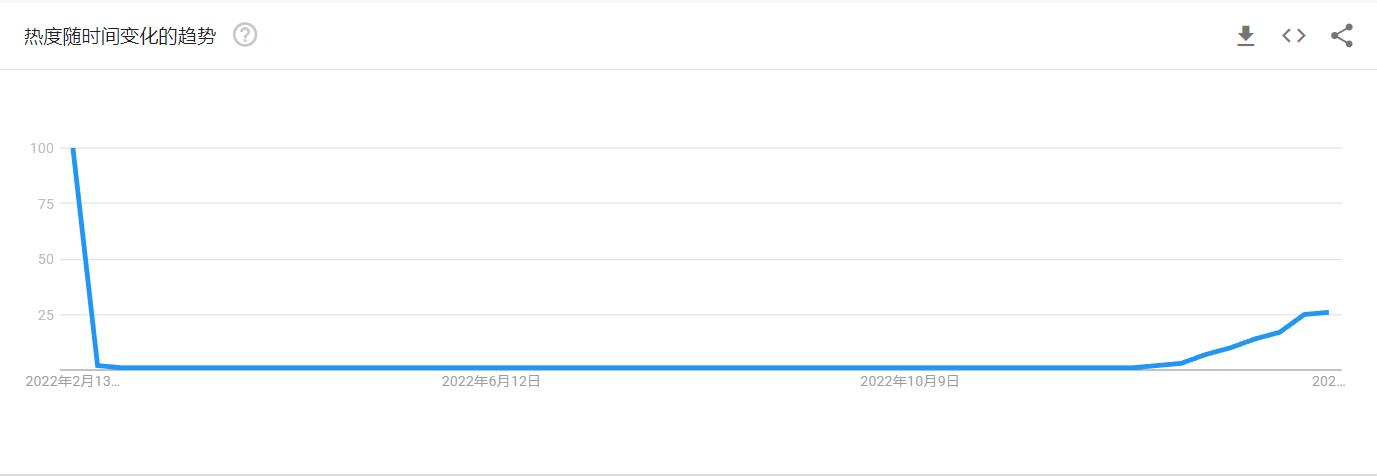
Task: Click the 75 label on y-axis
Action: click(x=45, y=204)
